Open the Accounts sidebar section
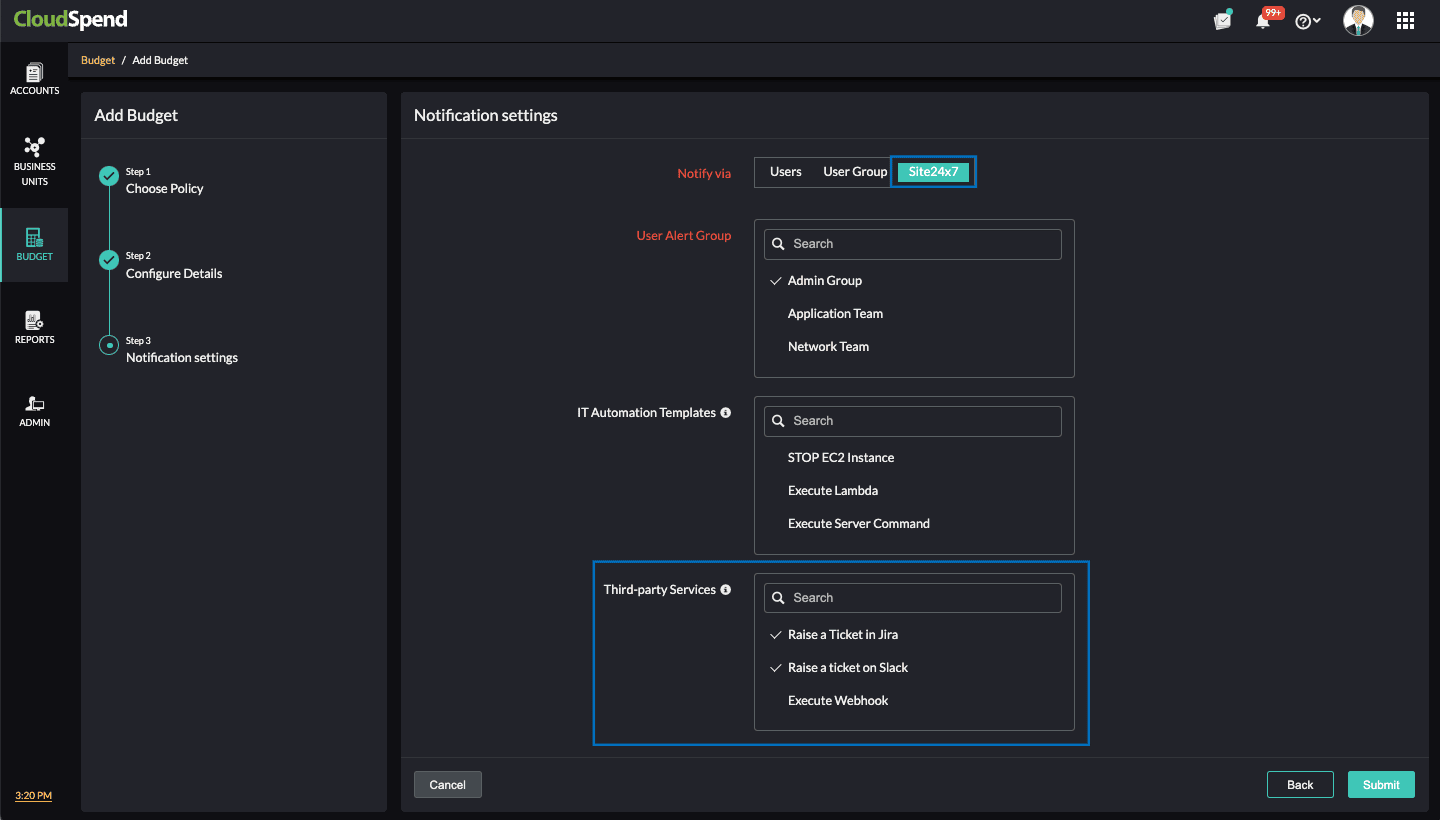This screenshot has height=820, width=1440. pyautogui.click(x=34, y=79)
